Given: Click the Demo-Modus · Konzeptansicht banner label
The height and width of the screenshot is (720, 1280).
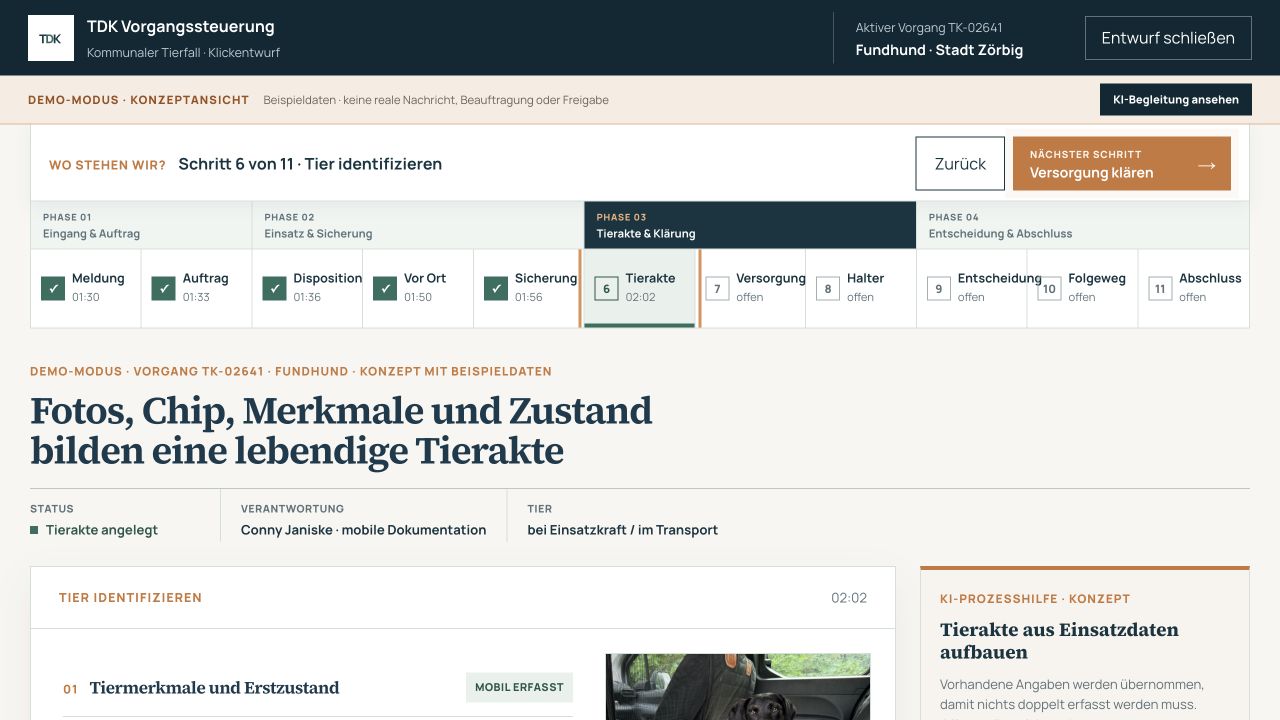Looking at the screenshot, I should point(139,100).
